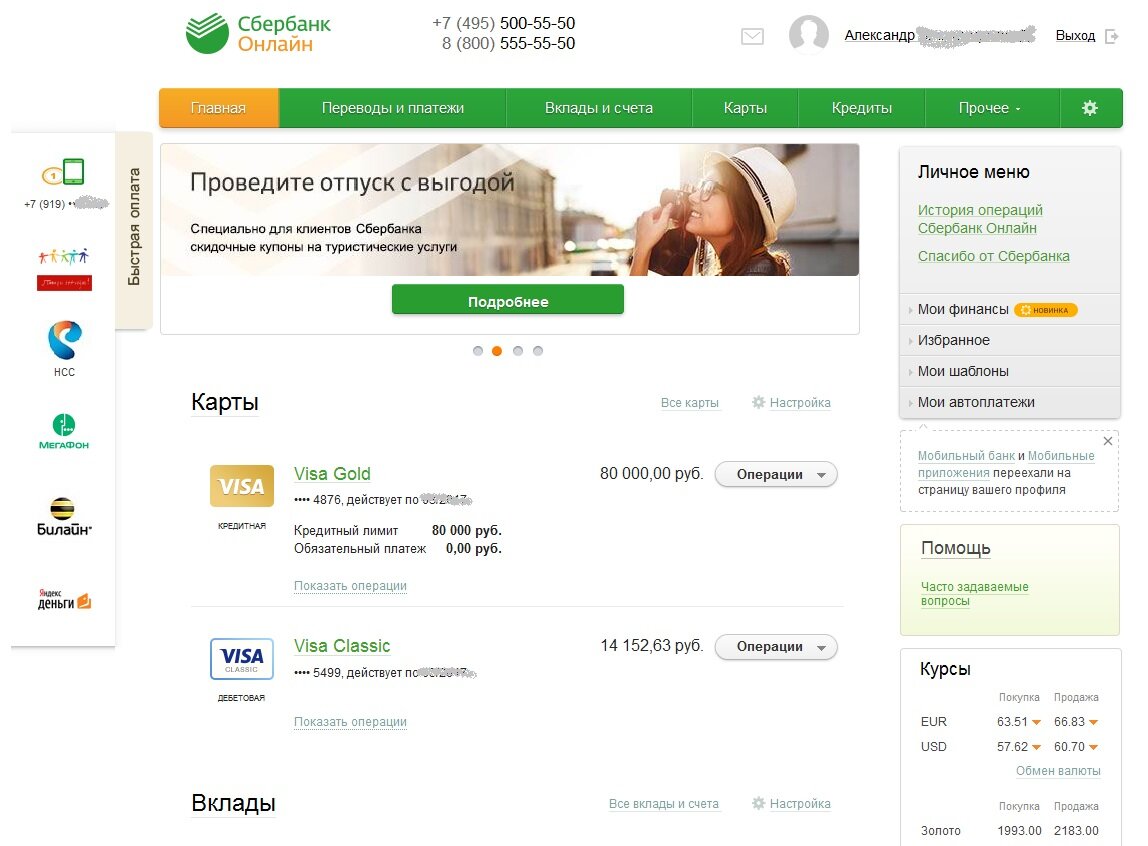Open История операций Сбербанк Онлайн link
1148x846 pixels.
(x=980, y=219)
